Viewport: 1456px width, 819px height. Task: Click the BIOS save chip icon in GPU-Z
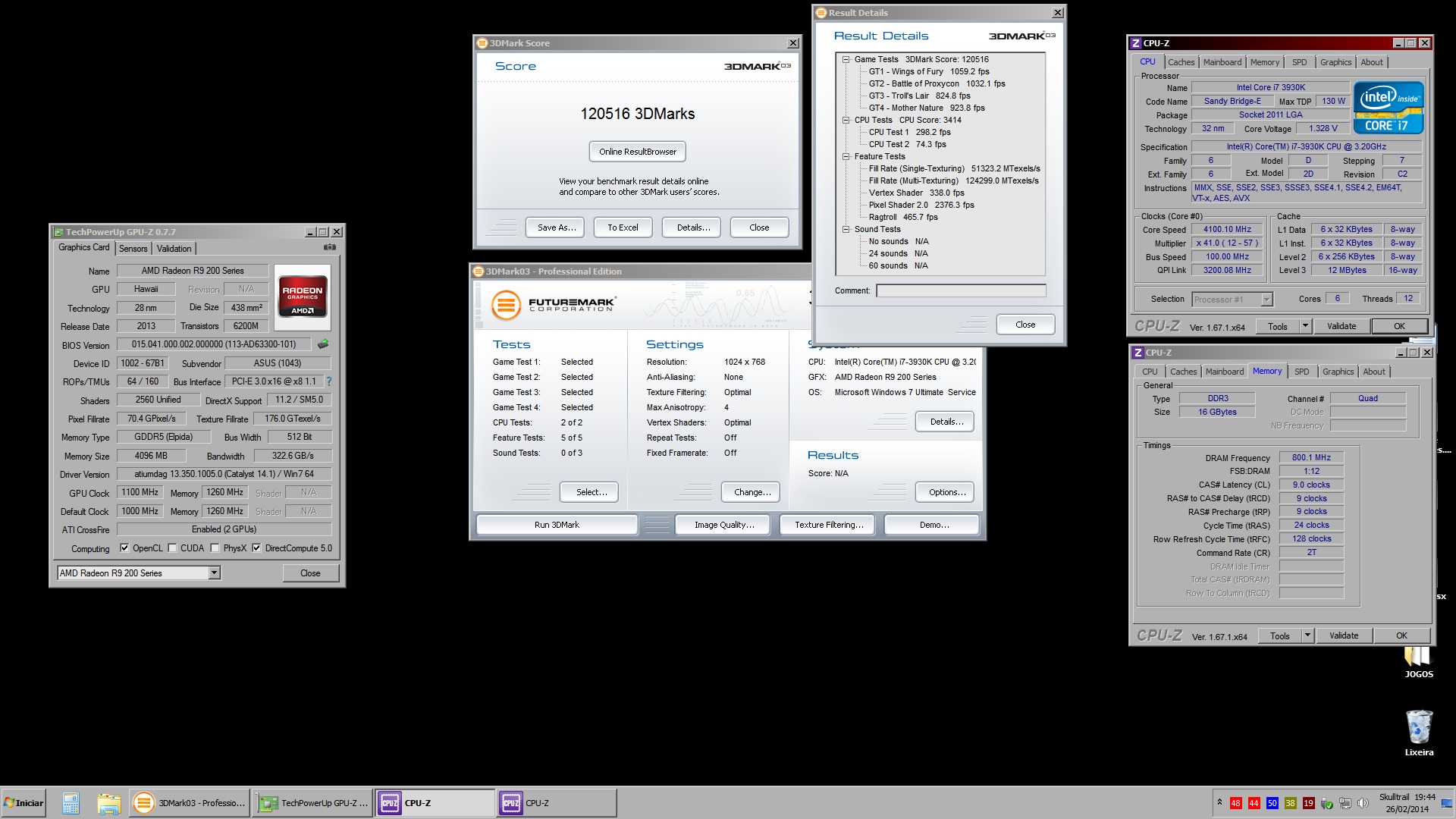click(x=323, y=344)
